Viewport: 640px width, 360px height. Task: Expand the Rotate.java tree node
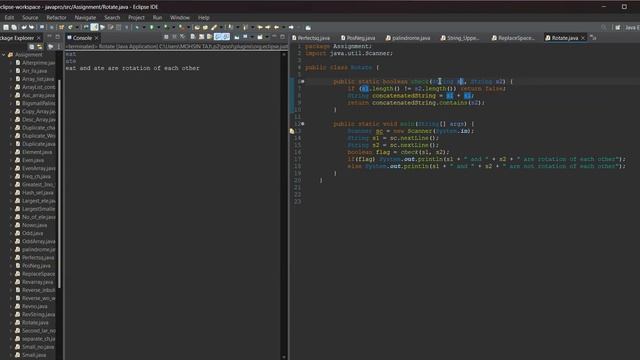[11, 323]
